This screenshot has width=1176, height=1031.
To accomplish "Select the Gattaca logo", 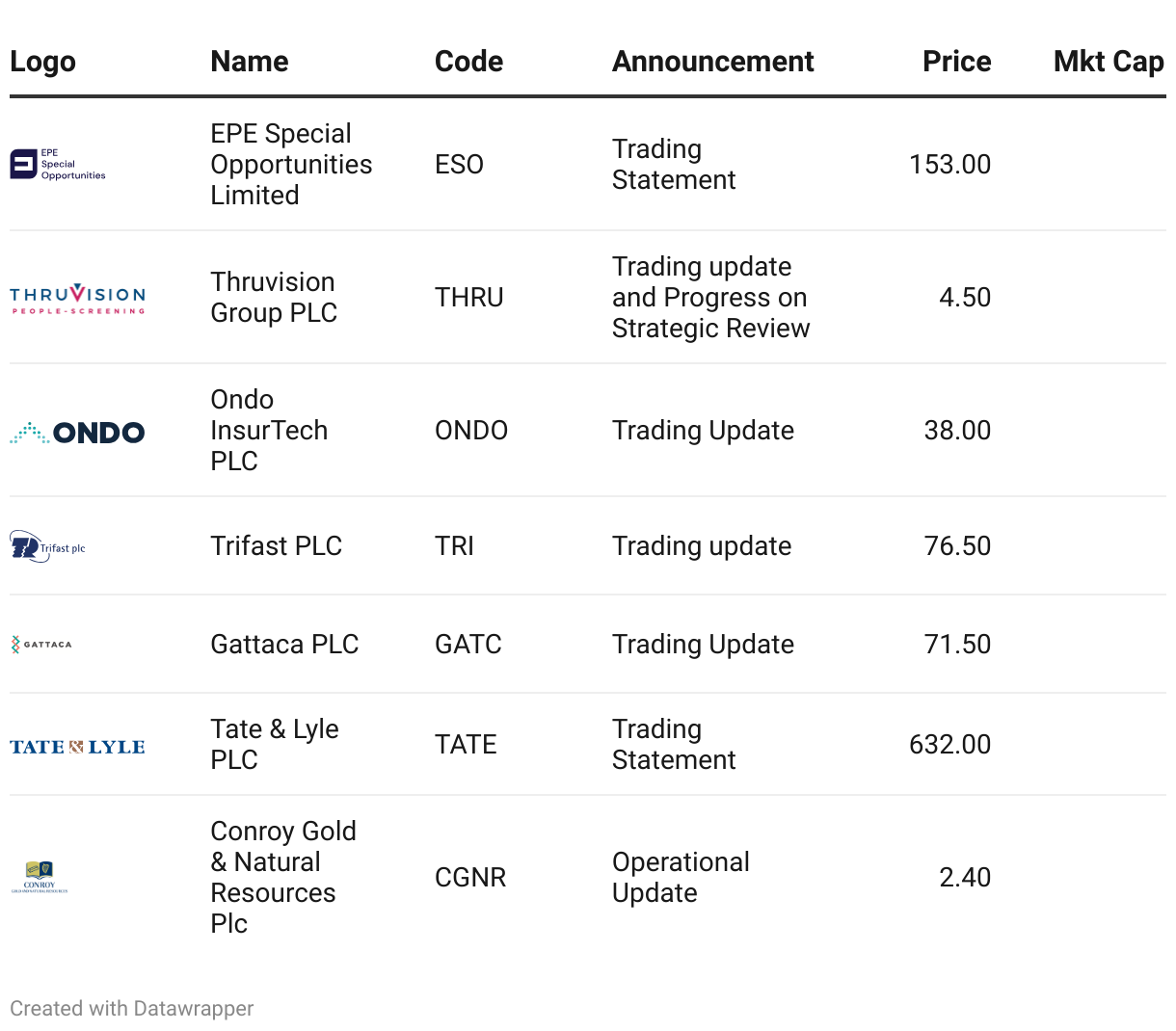I will click(x=41, y=645).
